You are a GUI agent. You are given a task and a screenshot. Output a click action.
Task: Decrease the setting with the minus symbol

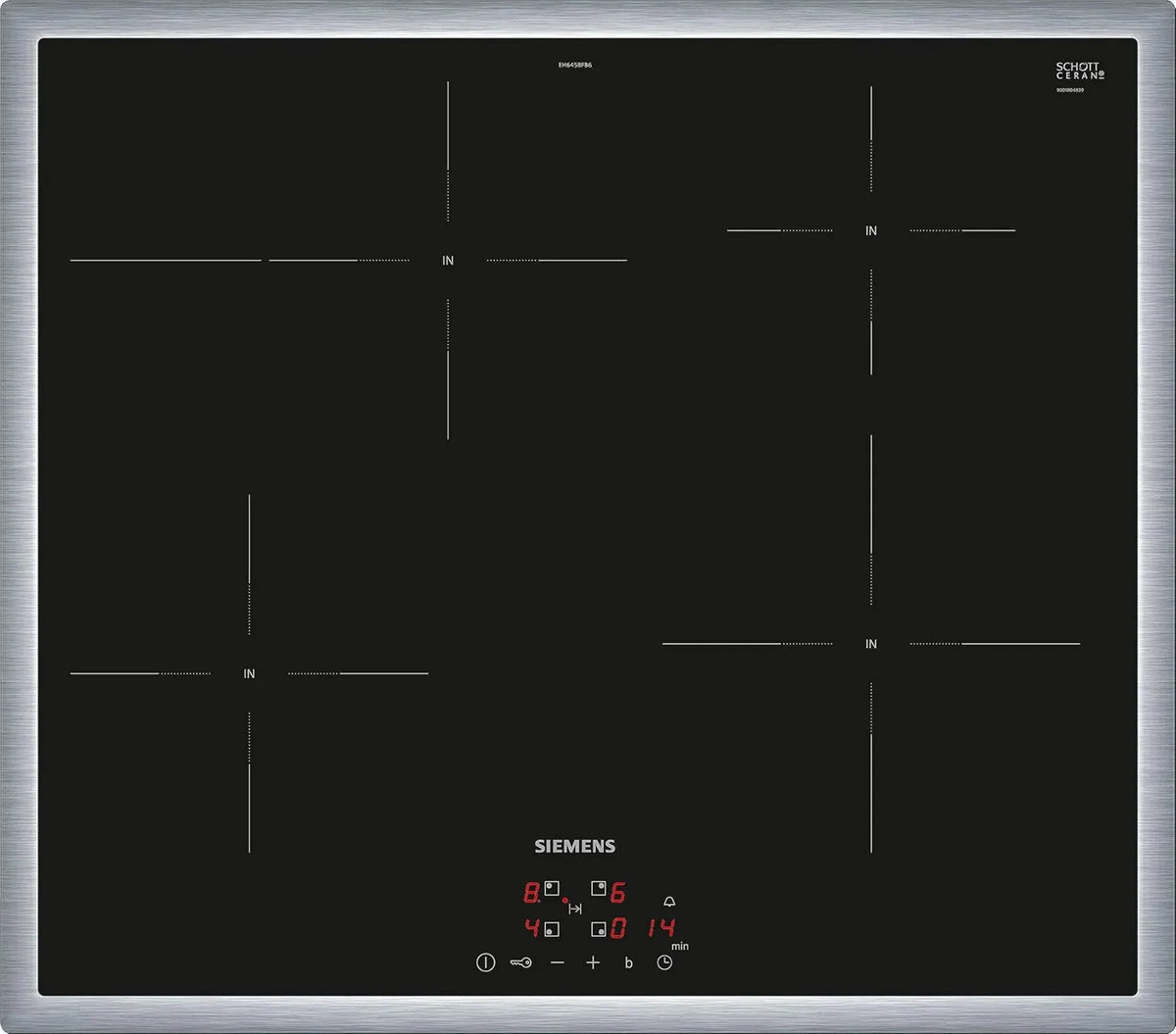click(557, 962)
